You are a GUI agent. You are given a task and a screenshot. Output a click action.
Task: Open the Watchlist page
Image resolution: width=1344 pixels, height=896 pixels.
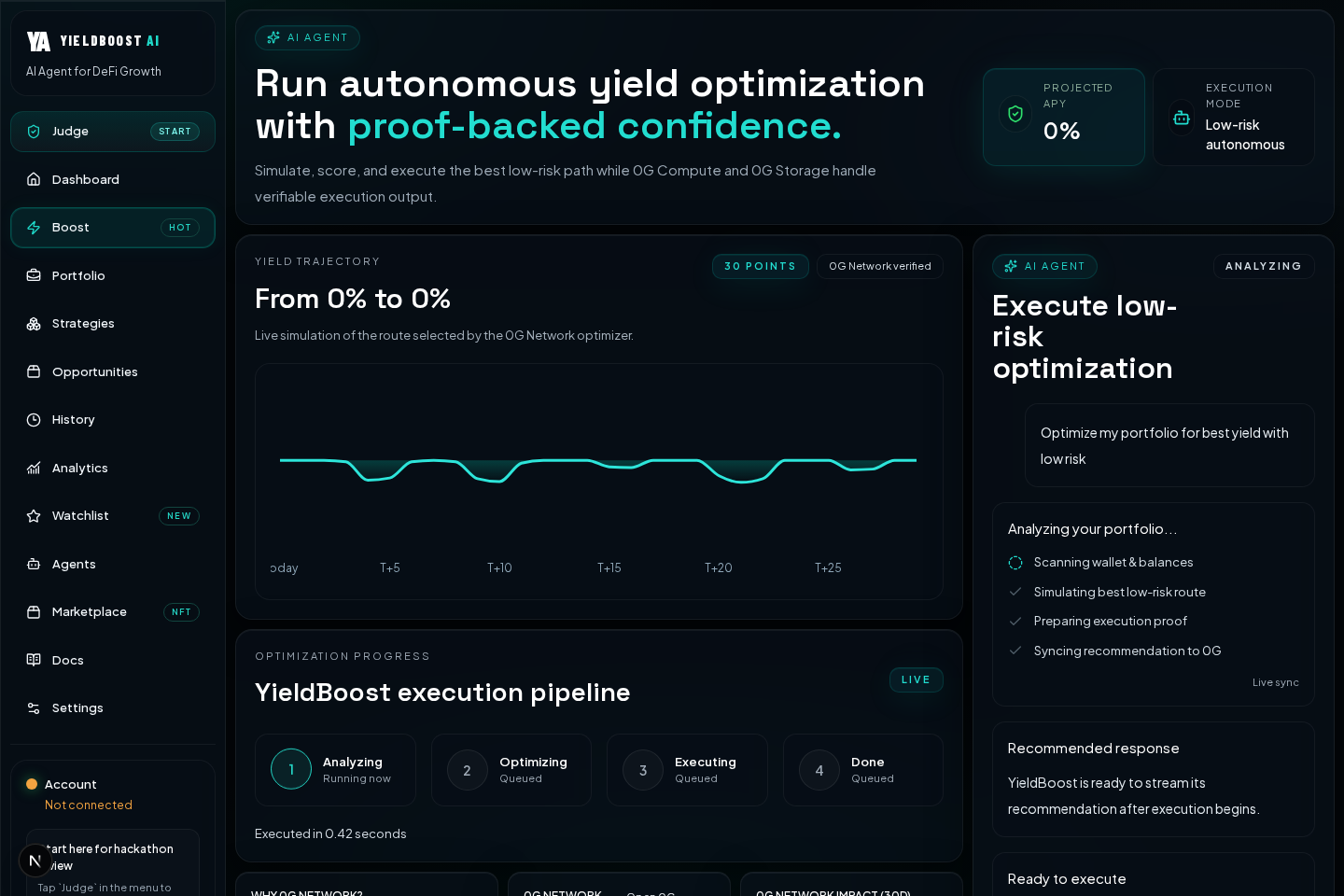pyautogui.click(x=113, y=516)
